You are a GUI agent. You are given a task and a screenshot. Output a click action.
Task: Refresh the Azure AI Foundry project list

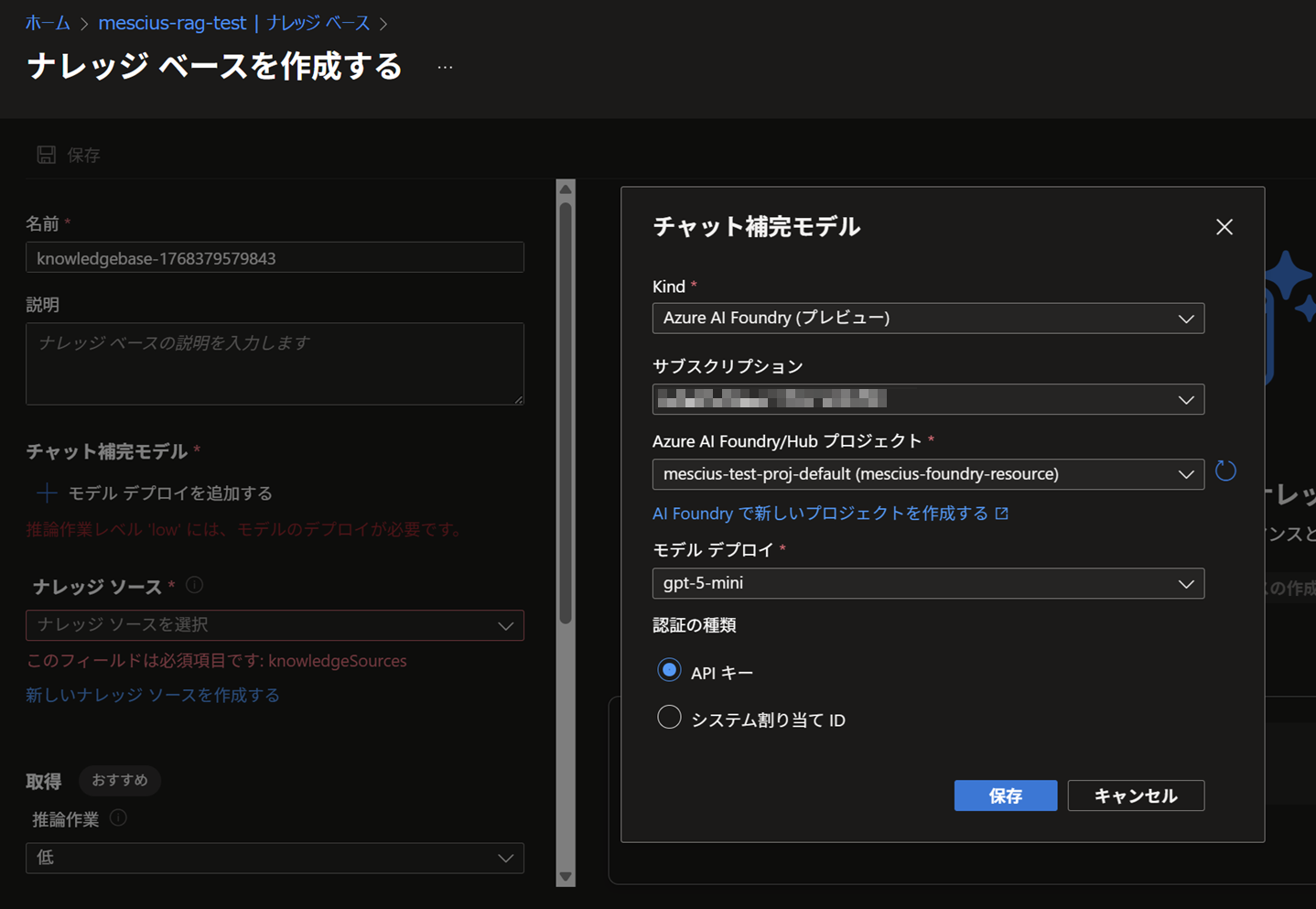[x=1224, y=471]
